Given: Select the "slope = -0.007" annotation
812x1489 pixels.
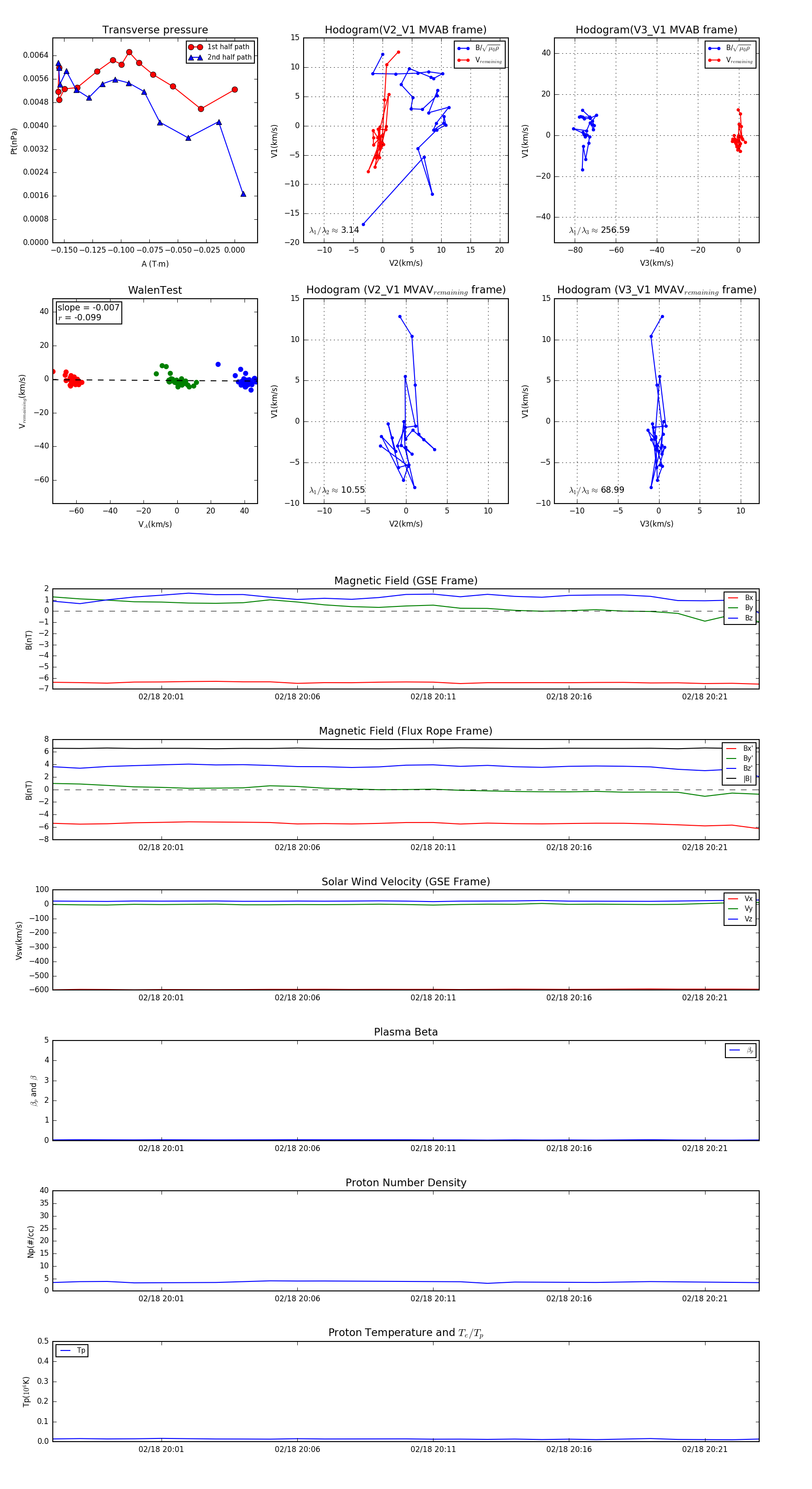Looking at the screenshot, I should [88, 308].
